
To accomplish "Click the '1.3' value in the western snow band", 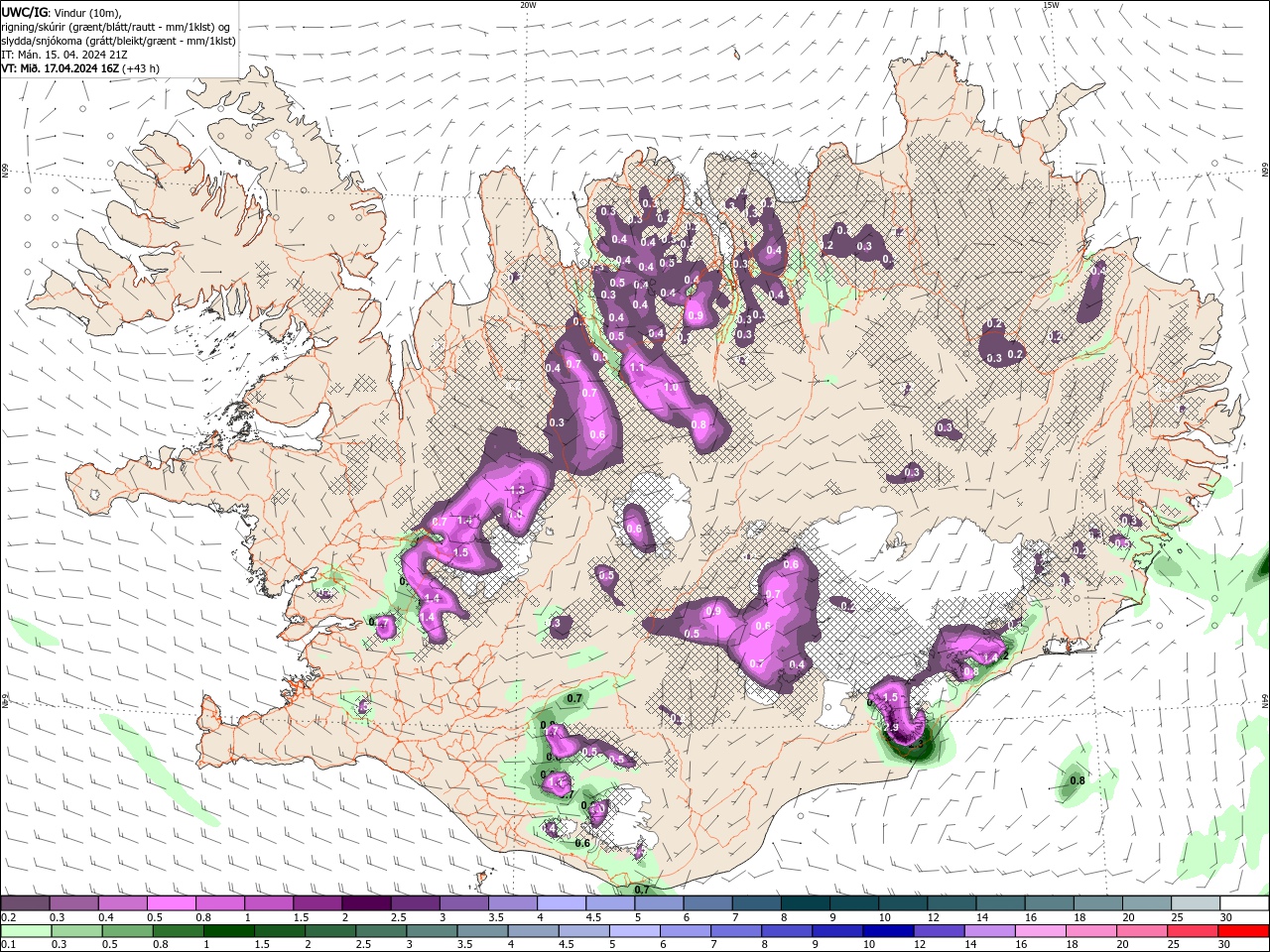I will (x=517, y=490).
